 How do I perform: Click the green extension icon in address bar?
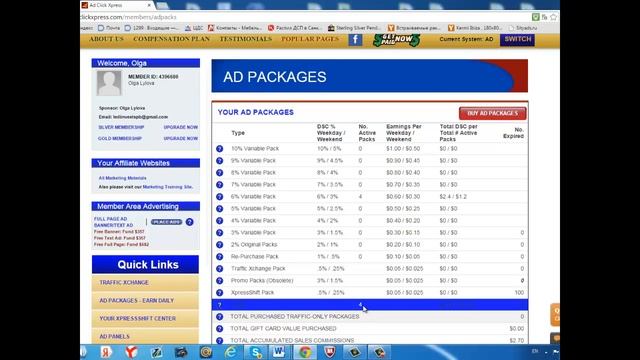(536, 17)
